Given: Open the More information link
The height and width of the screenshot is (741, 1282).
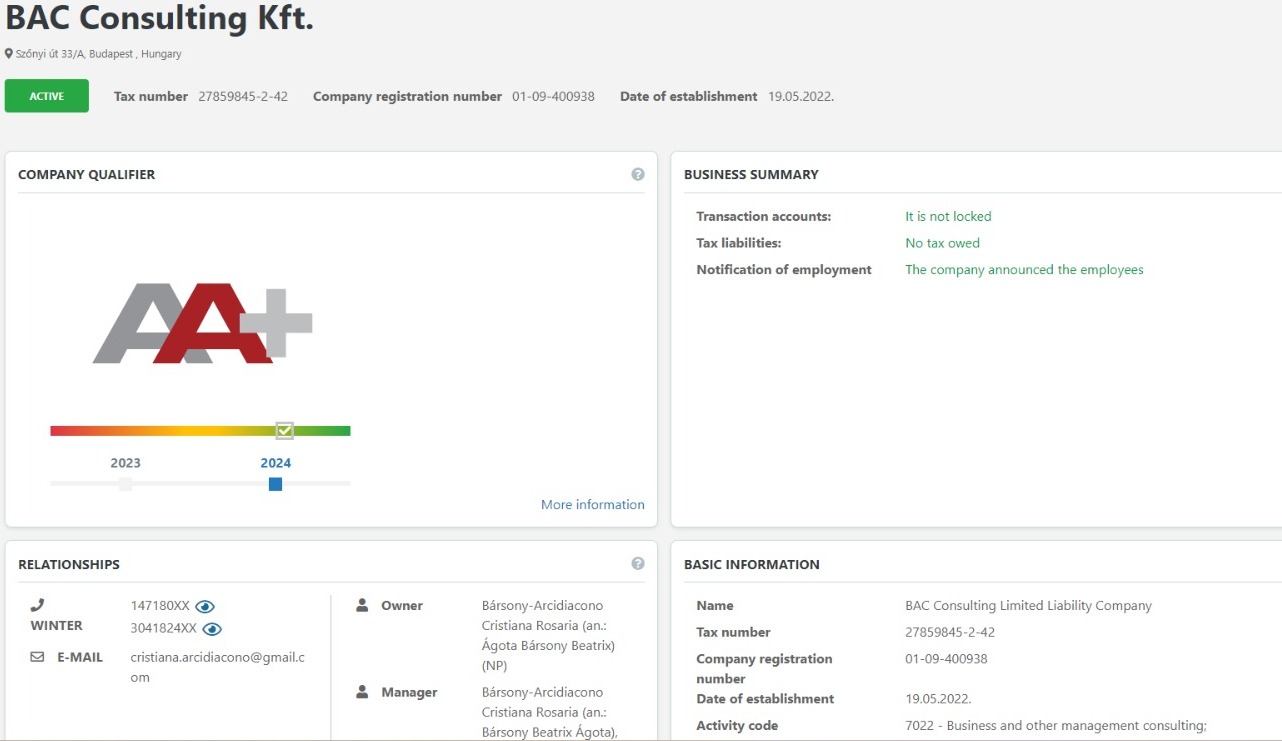Looking at the screenshot, I should pos(593,505).
